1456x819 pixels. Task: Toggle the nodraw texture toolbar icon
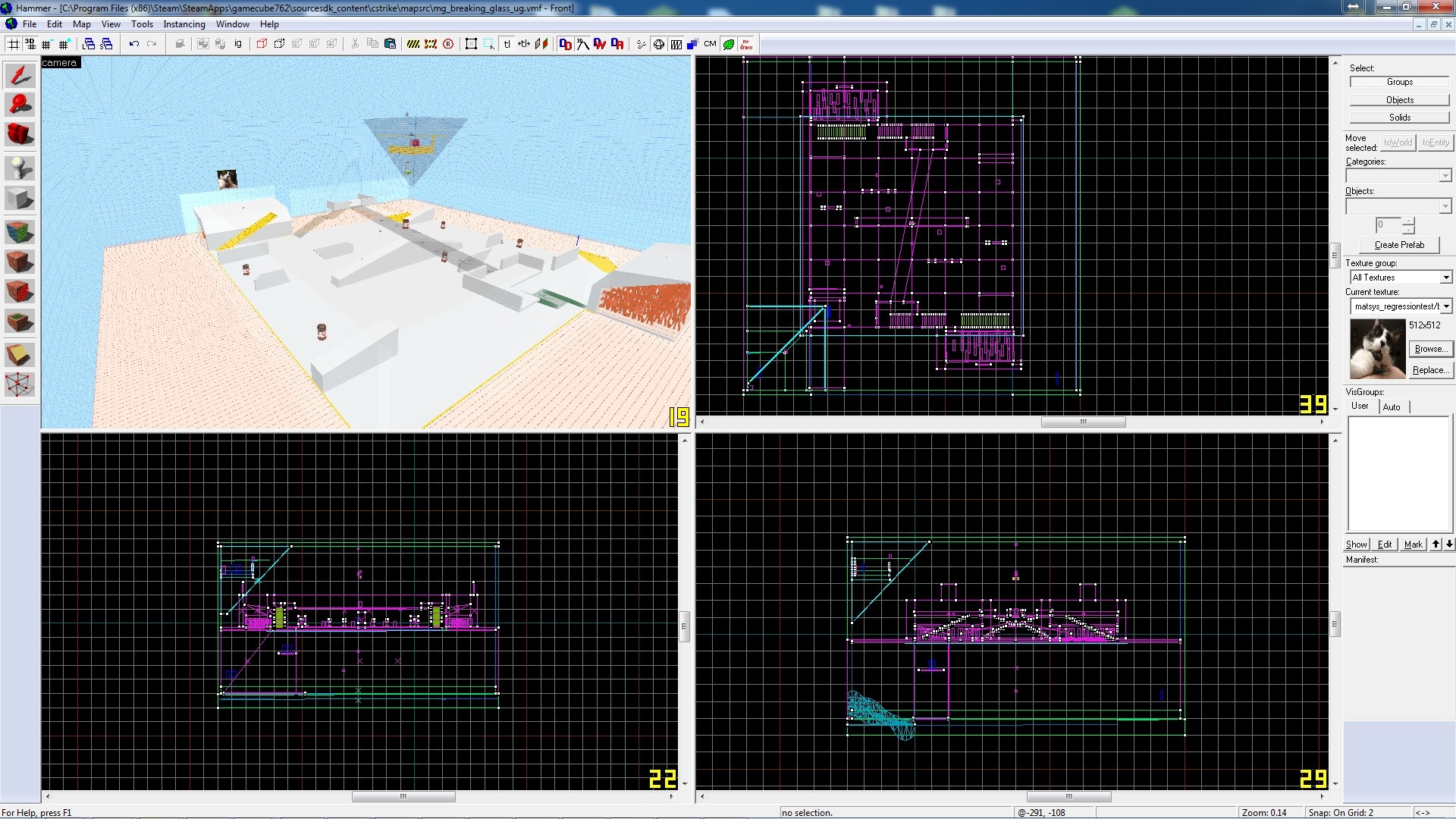point(746,44)
